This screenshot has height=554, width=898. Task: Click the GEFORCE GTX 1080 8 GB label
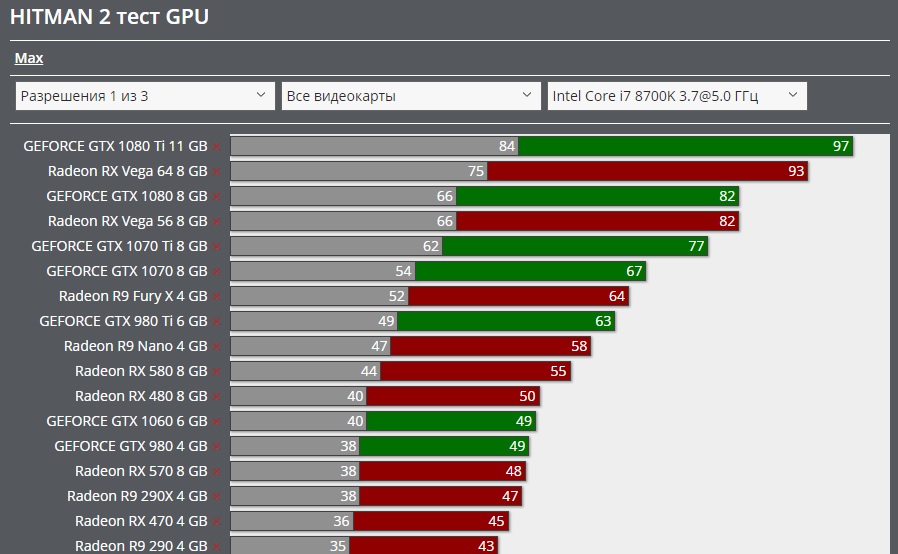tap(127, 196)
